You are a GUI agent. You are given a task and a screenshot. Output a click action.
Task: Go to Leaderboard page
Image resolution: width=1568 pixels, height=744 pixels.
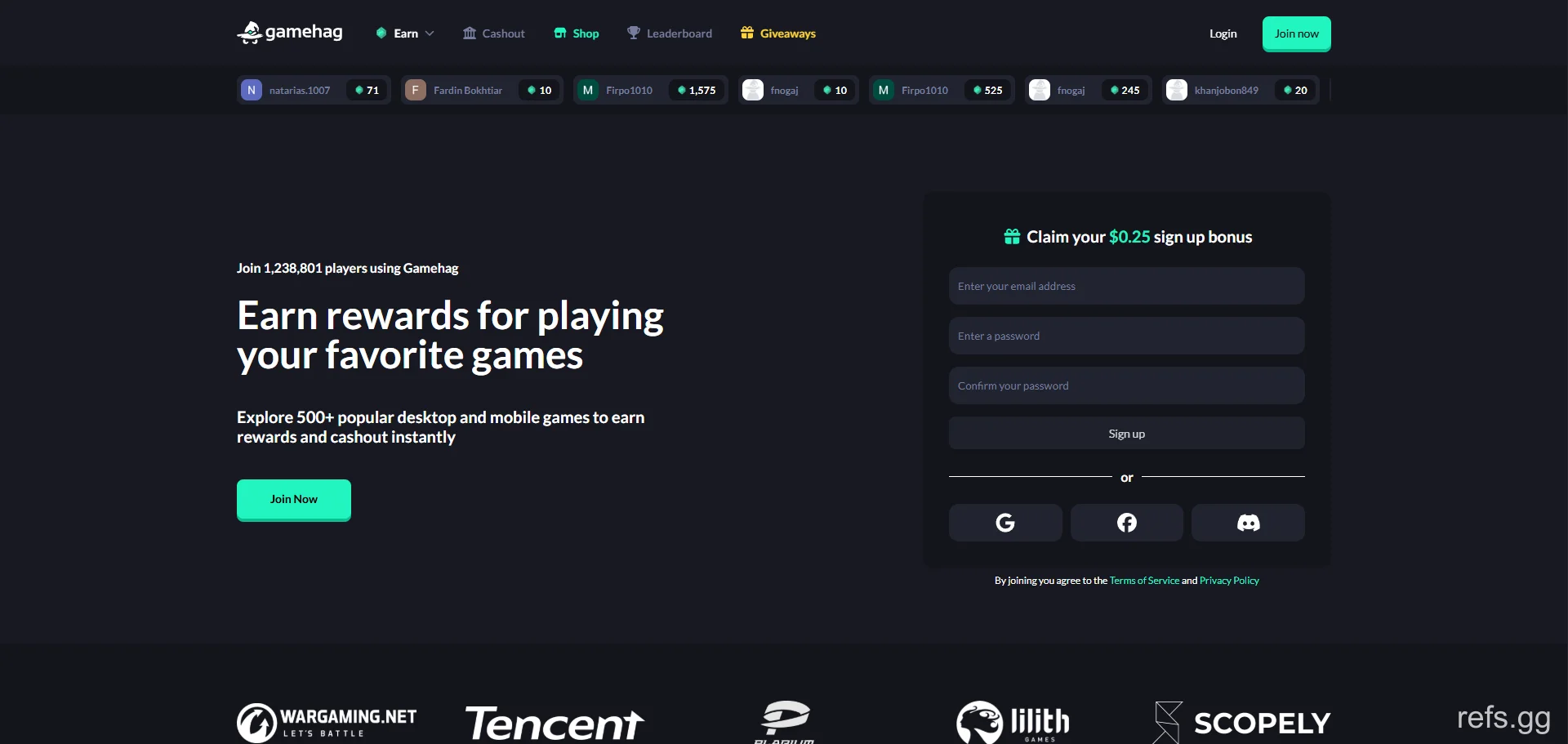pyautogui.click(x=670, y=33)
